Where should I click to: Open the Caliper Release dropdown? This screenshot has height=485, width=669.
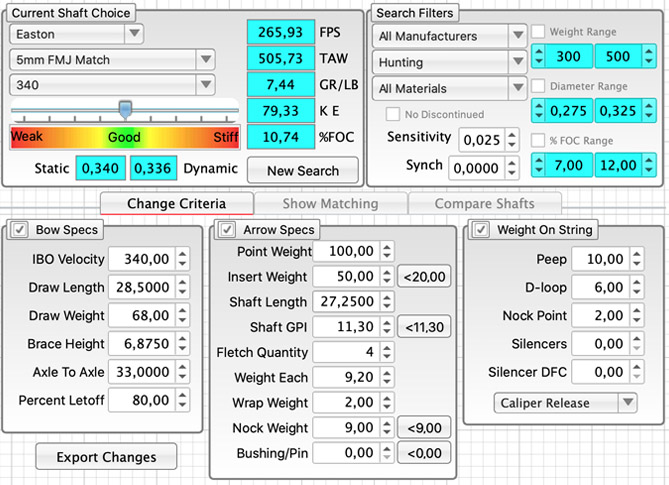point(565,403)
